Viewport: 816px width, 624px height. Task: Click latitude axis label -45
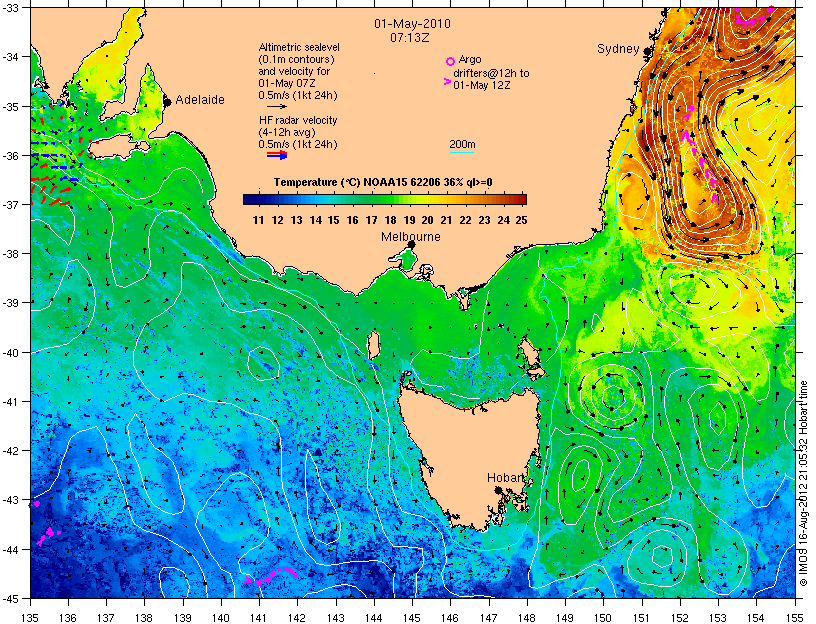(10, 598)
